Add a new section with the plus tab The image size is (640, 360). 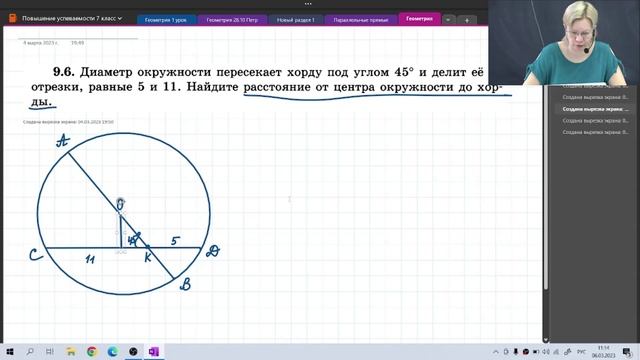point(467,20)
